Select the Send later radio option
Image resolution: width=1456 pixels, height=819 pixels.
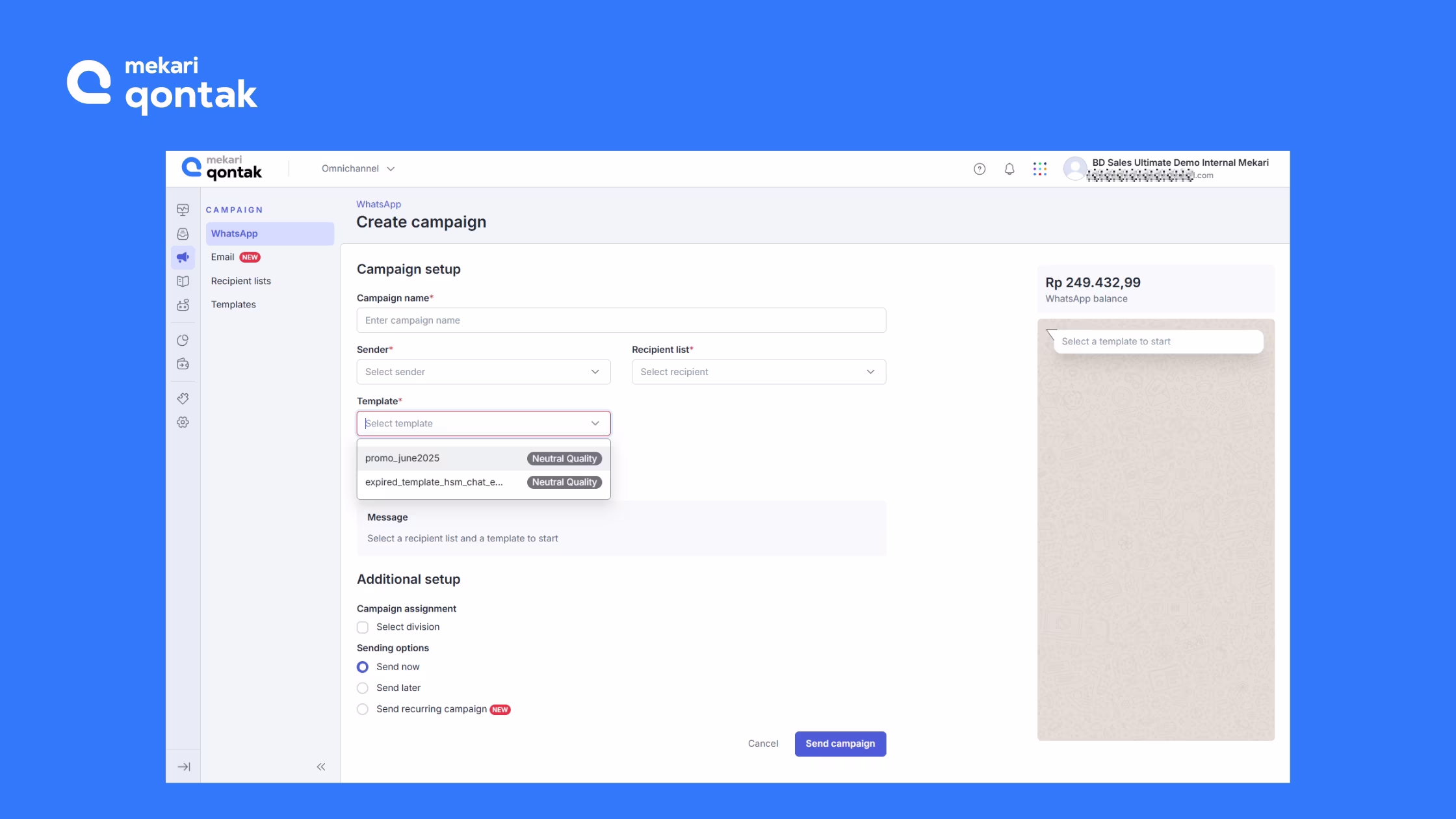363,688
